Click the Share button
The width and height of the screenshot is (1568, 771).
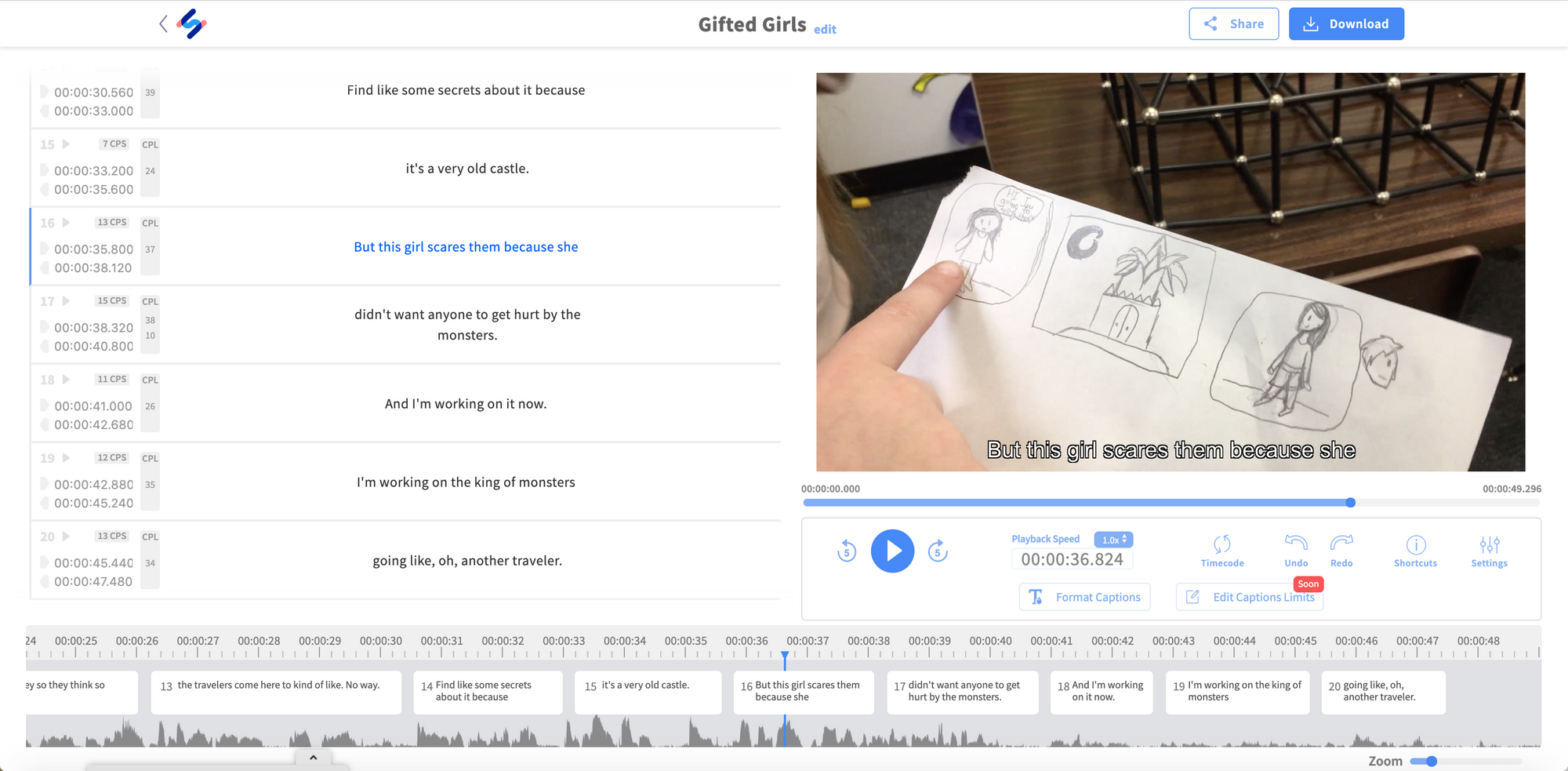(x=1233, y=24)
